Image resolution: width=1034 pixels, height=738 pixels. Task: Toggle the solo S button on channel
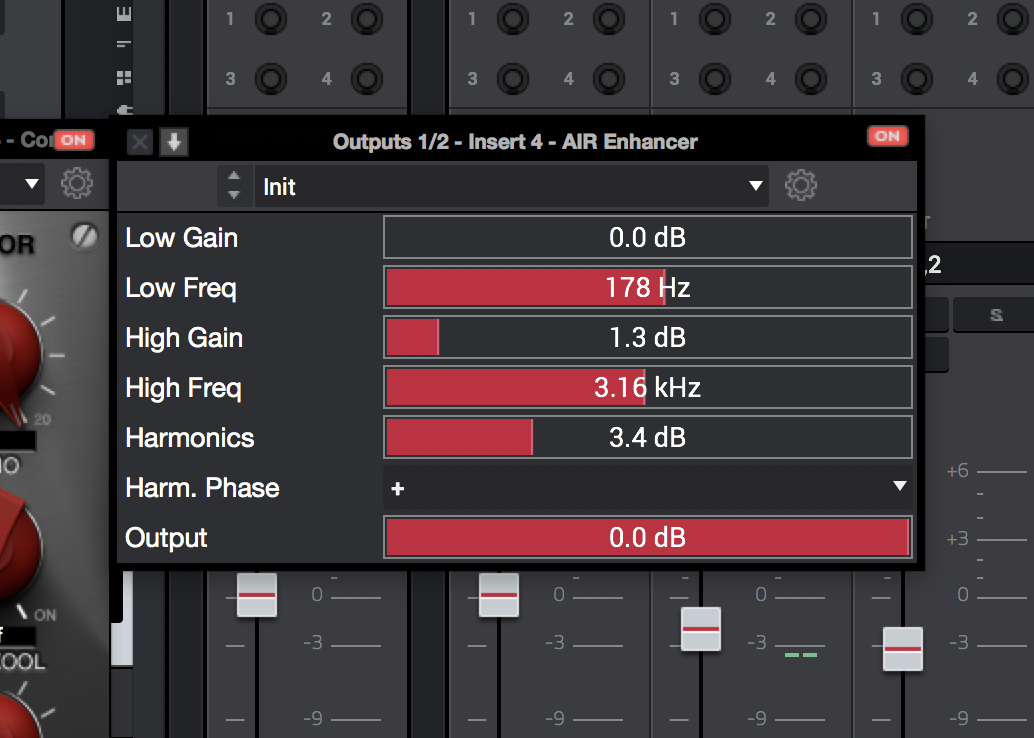pyautogui.click(x=995, y=315)
